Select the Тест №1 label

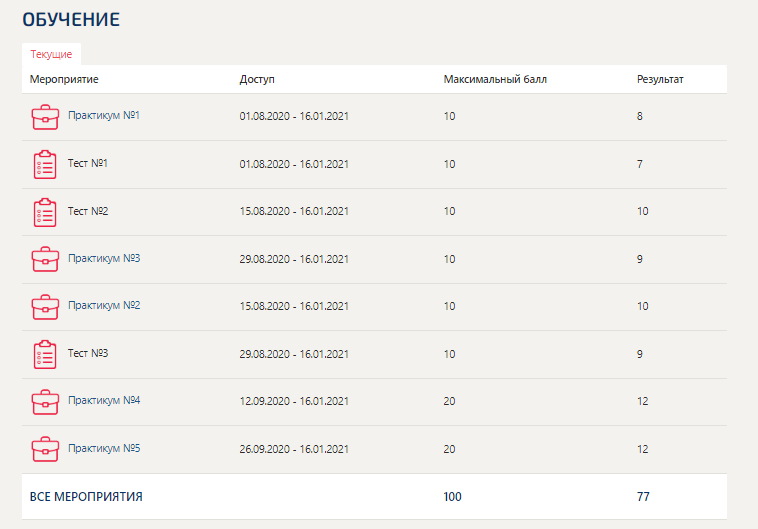[87, 163]
